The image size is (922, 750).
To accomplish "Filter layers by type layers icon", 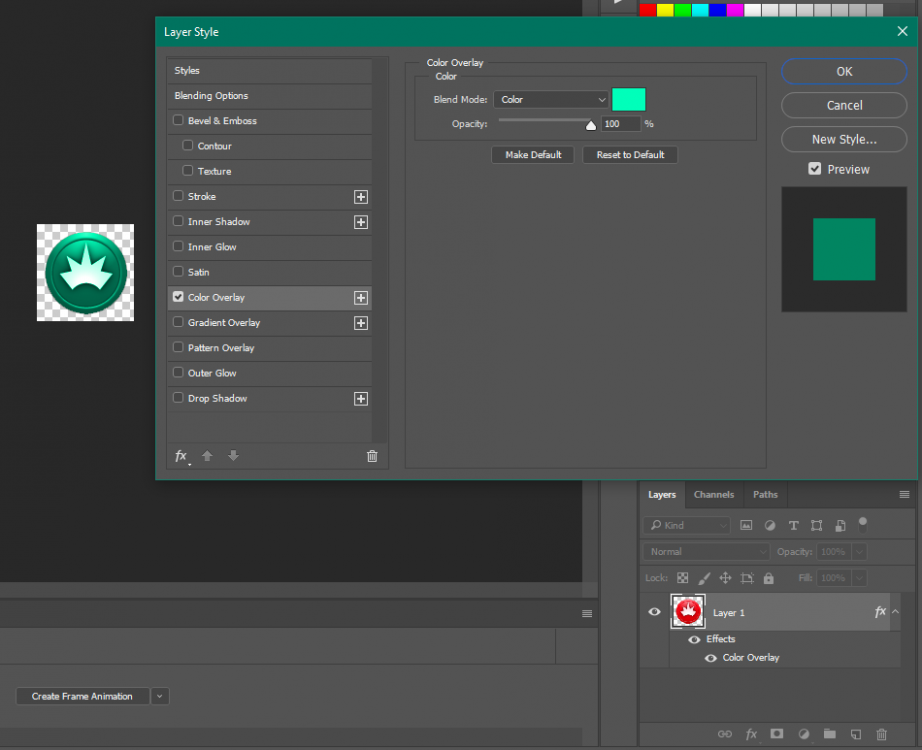I will coord(793,525).
